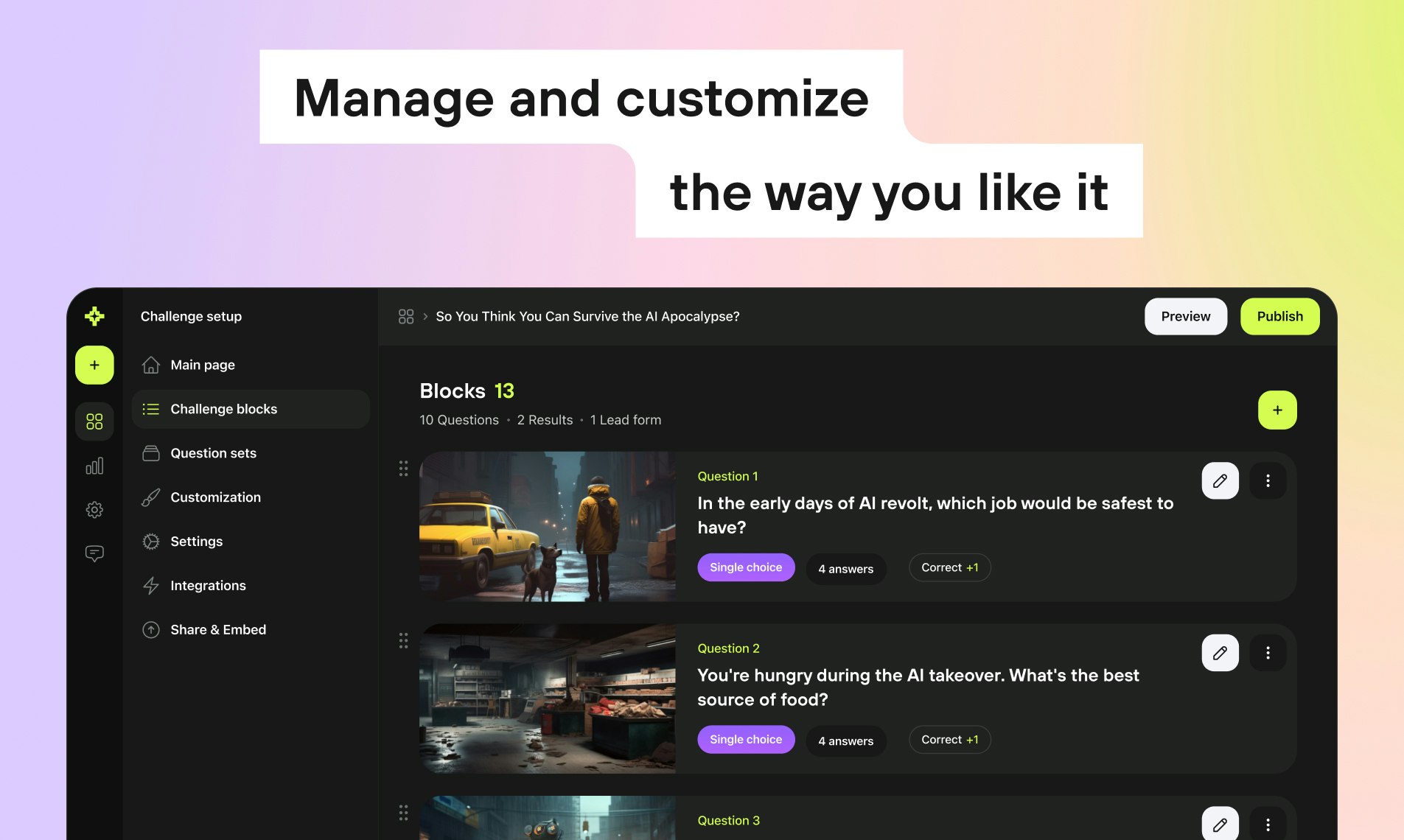Open Customization in sidebar
Image resolution: width=1404 pixels, height=840 pixels.
(251, 497)
